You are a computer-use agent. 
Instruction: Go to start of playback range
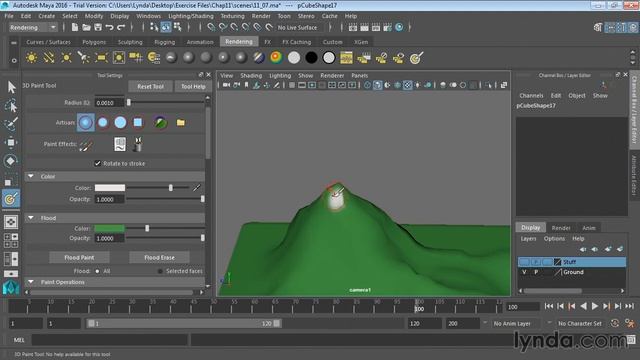[549, 306]
